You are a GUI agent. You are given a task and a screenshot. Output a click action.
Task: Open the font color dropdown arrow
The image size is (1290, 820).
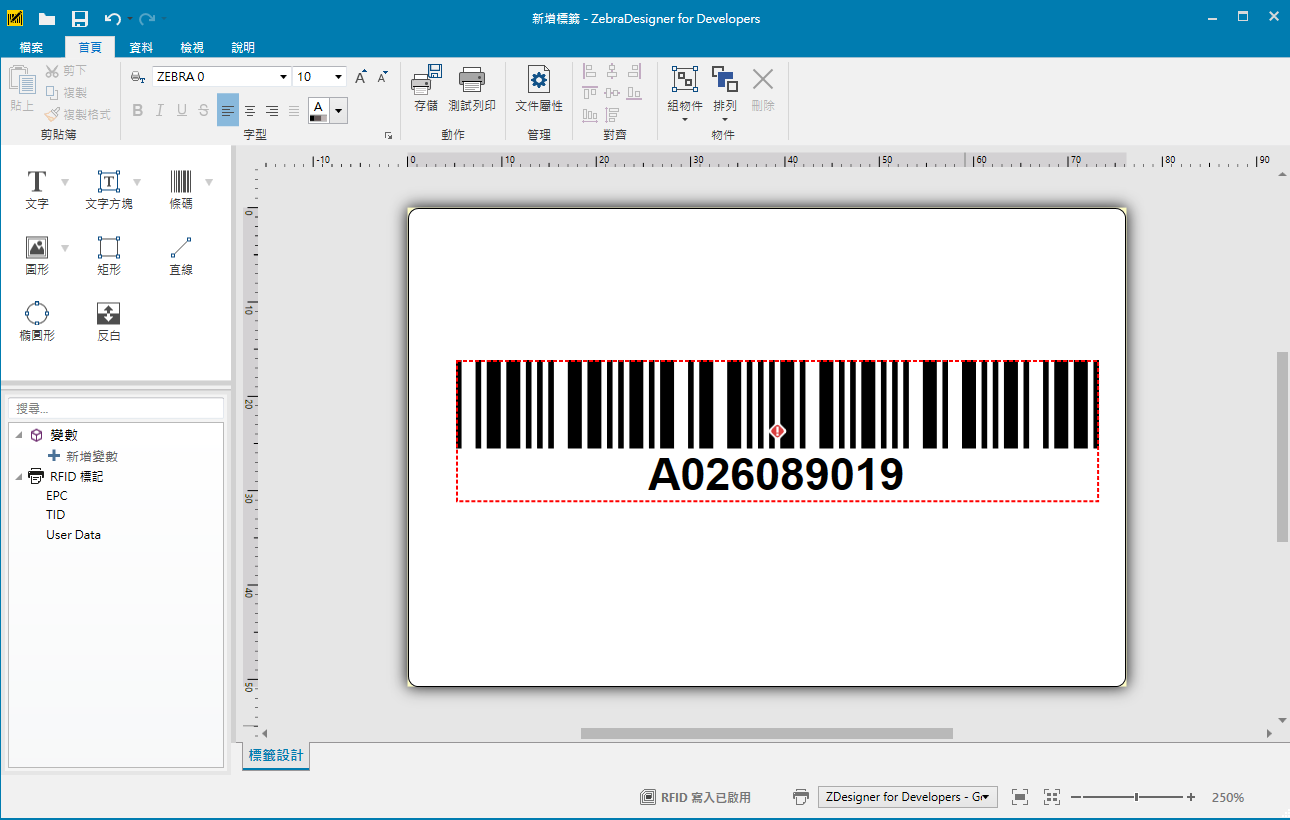coord(339,110)
